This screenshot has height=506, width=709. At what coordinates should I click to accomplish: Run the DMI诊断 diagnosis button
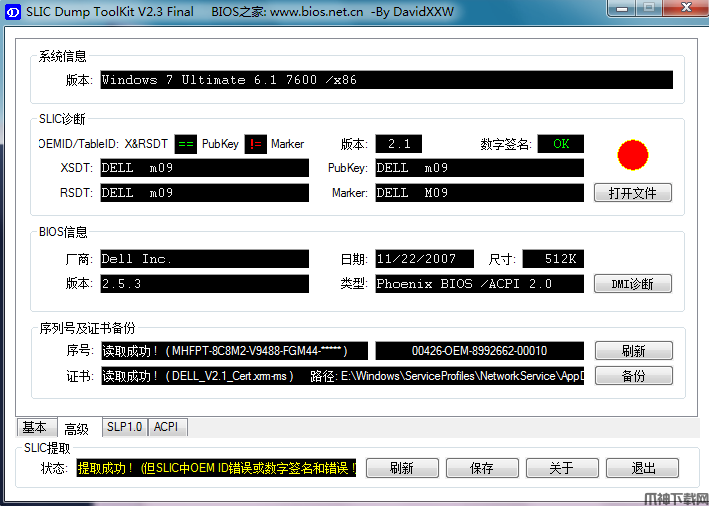(x=633, y=284)
